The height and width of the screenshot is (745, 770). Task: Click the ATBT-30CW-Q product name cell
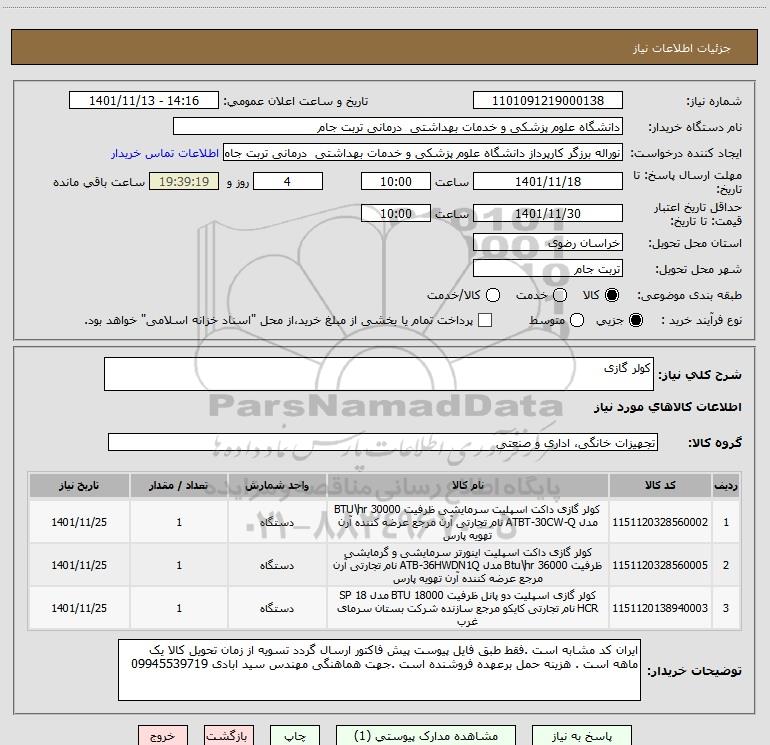click(x=468, y=522)
